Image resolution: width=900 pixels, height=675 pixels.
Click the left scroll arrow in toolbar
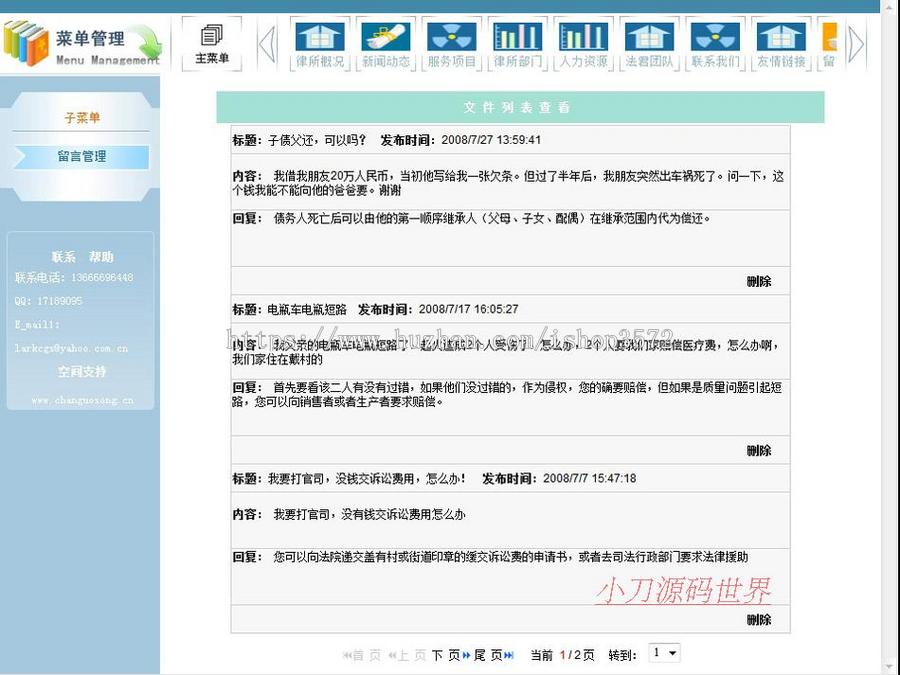(266, 42)
